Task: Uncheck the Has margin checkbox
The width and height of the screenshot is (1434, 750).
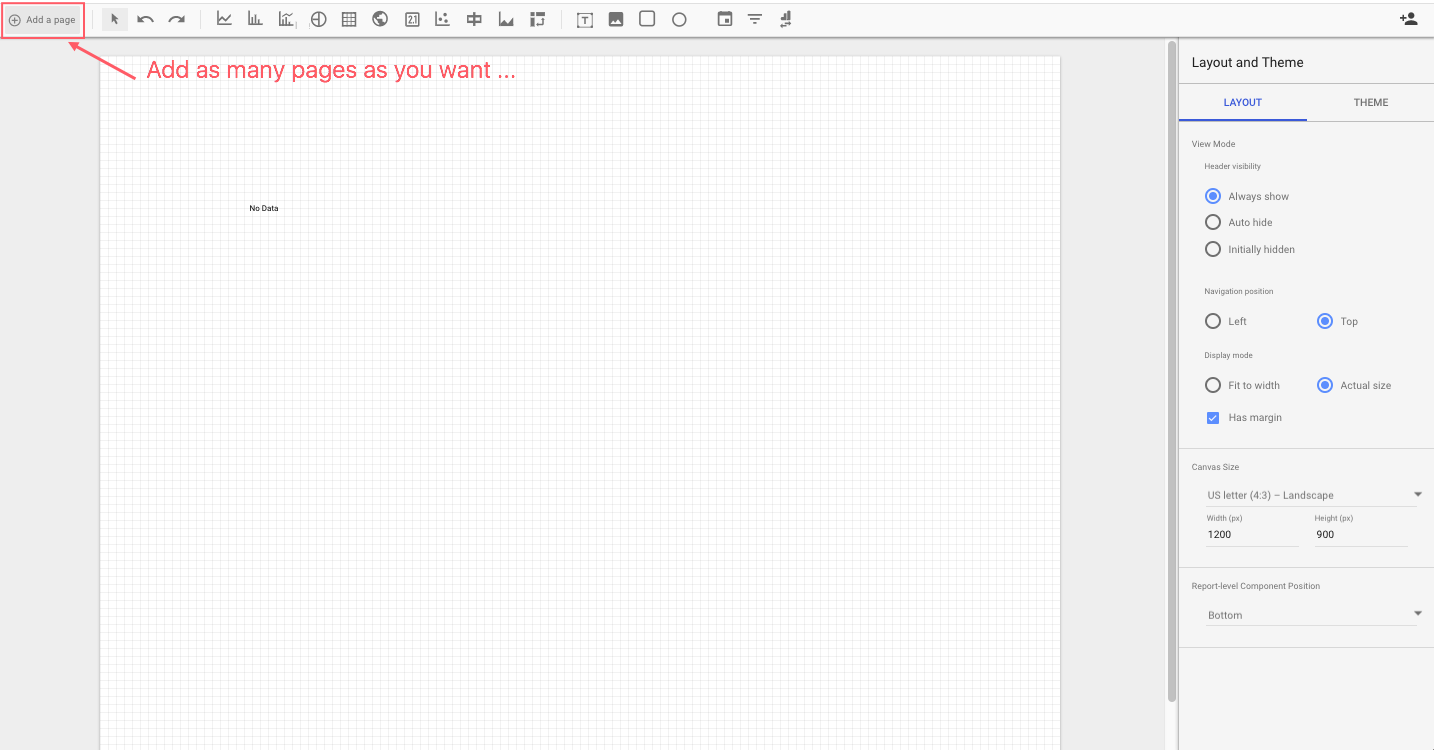Action: (1213, 417)
